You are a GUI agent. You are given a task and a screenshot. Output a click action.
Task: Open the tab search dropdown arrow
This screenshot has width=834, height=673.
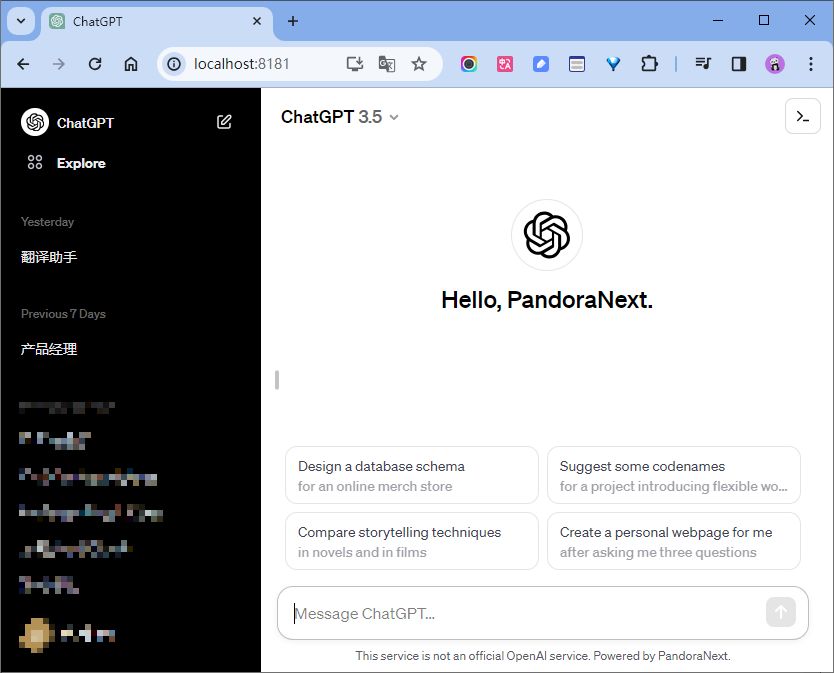(x=21, y=21)
